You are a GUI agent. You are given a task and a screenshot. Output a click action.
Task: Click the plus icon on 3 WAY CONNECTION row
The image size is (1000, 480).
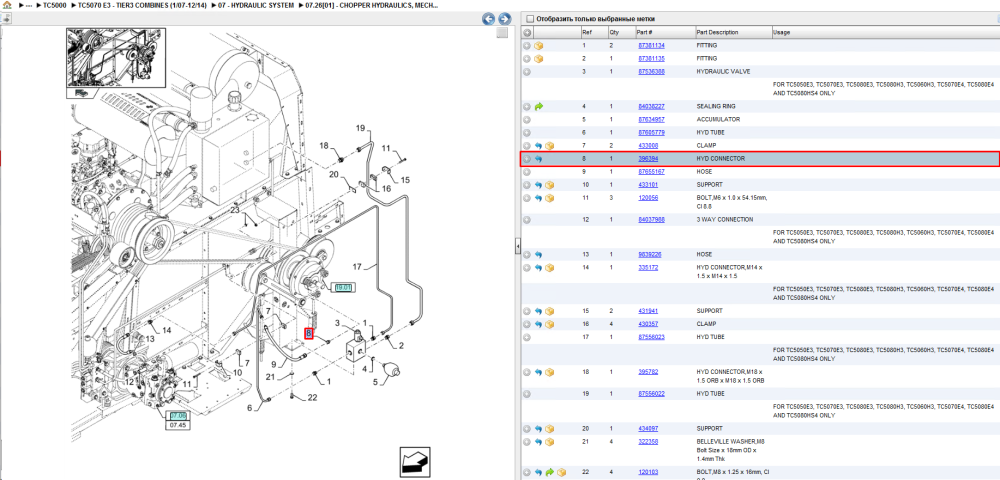tap(527, 220)
